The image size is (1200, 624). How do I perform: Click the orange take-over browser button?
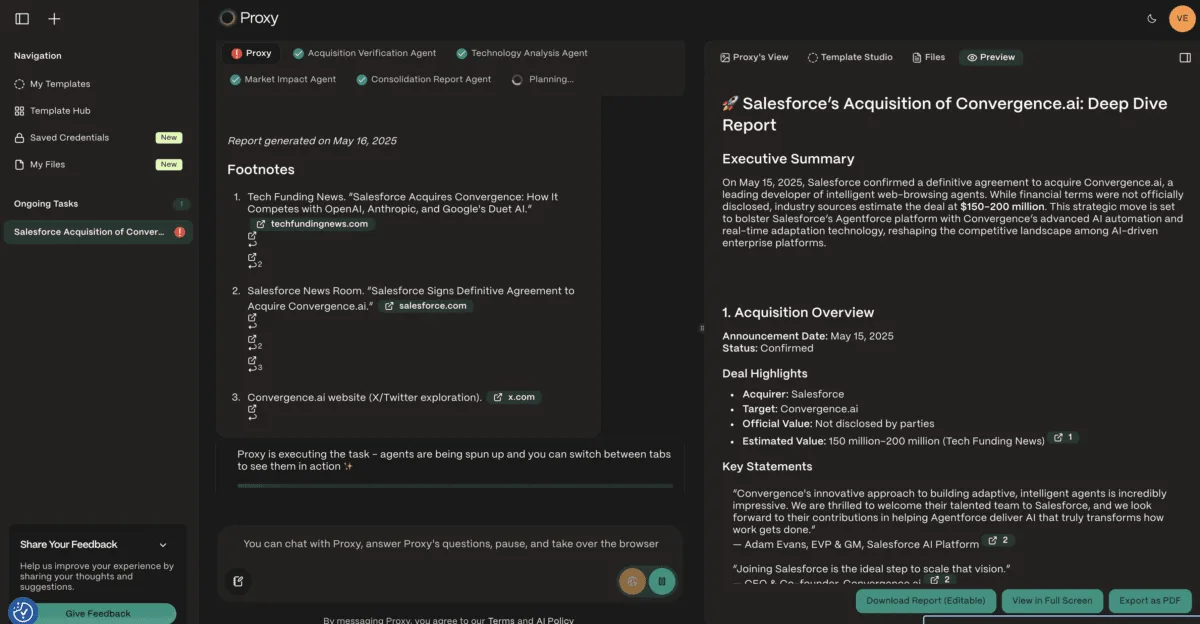(632, 580)
